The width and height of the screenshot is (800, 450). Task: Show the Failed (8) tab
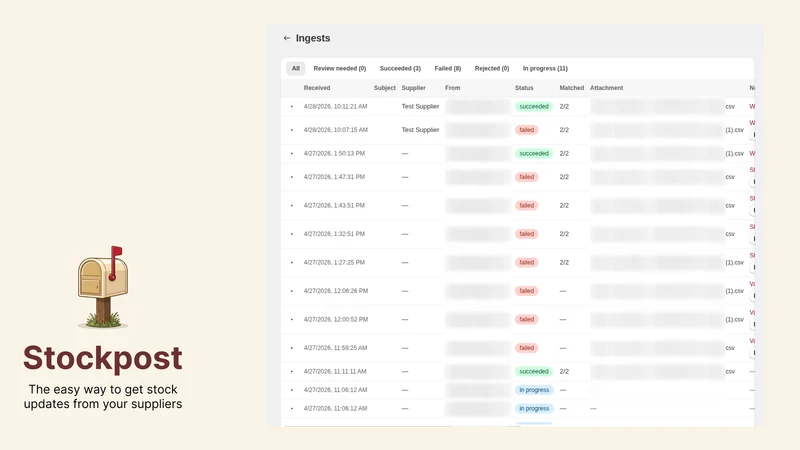click(x=447, y=68)
